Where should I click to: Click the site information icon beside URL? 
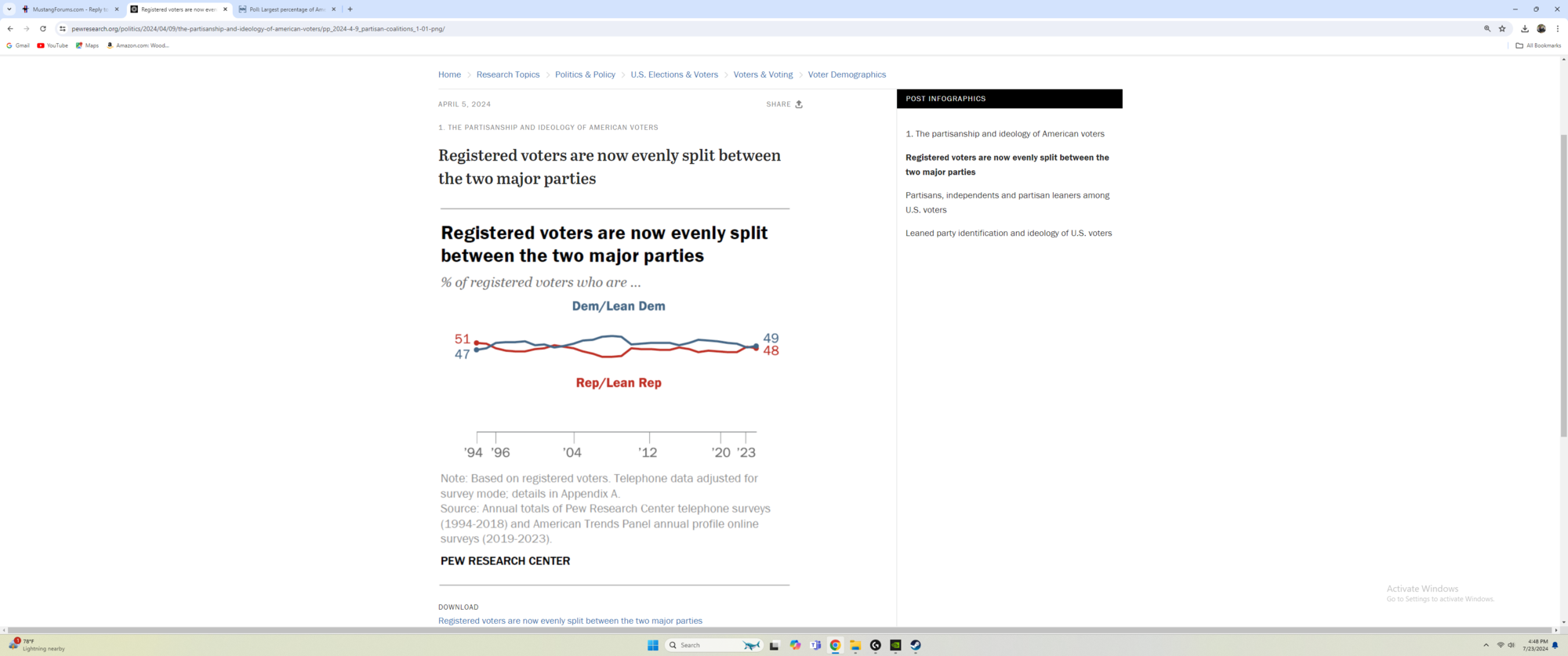pyautogui.click(x=63, y=29)
